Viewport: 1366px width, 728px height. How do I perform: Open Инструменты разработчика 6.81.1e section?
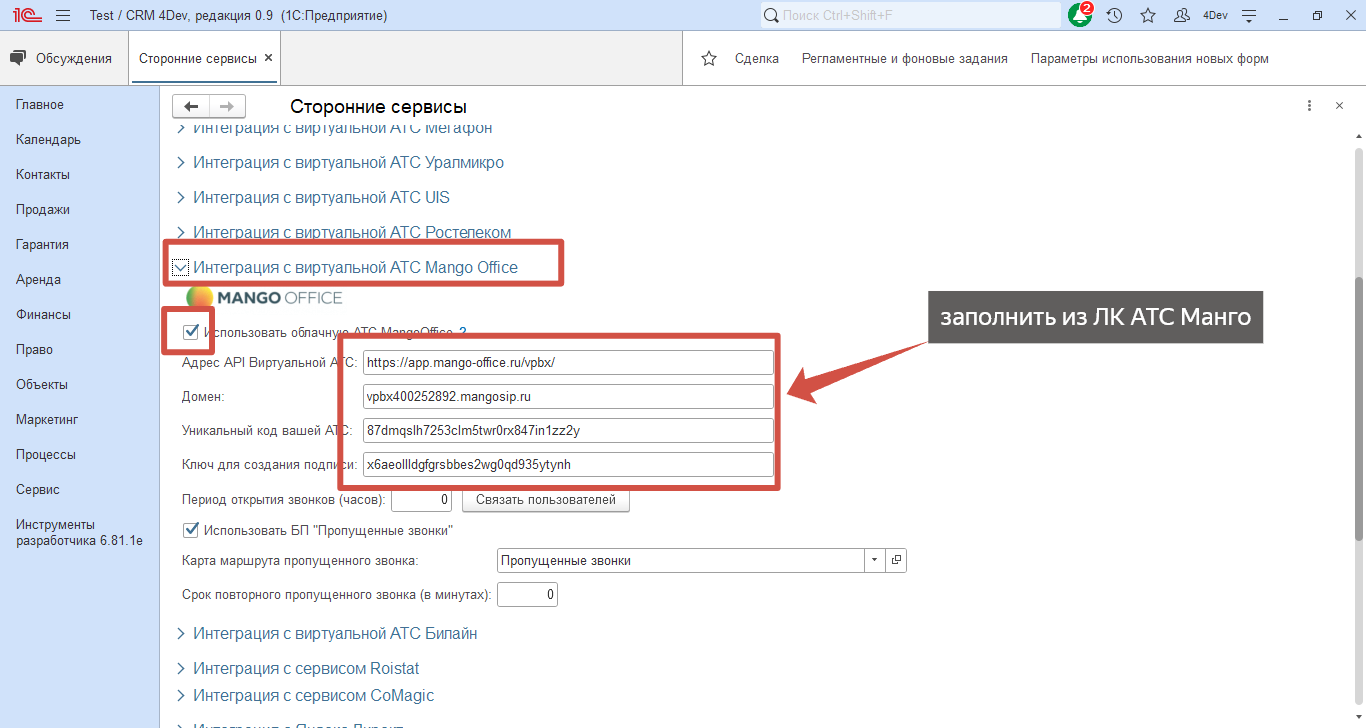click(80, 533)
